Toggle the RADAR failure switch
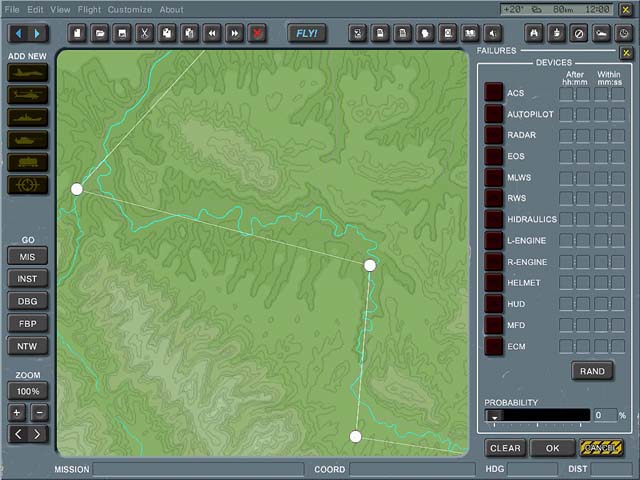 coord(494,135)
